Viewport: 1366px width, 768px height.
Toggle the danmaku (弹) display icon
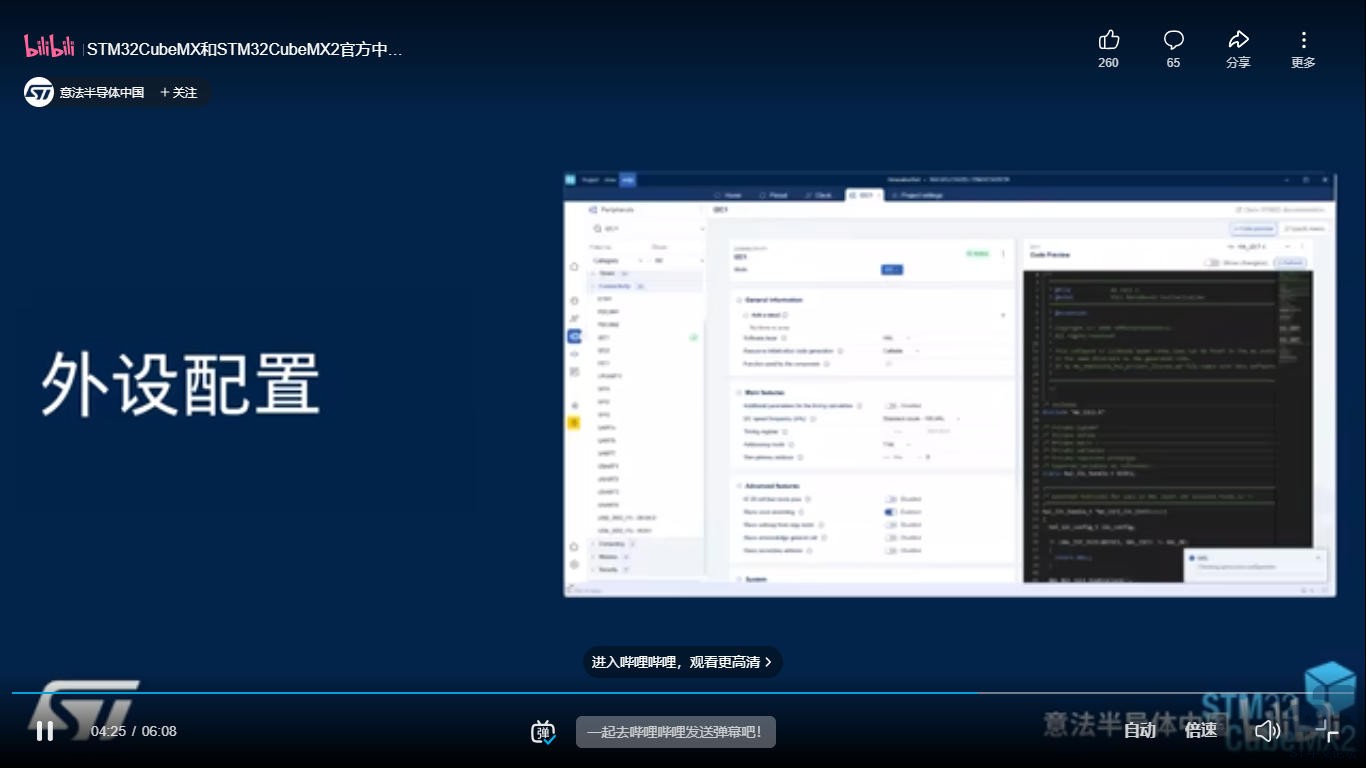tap(543, 732)
